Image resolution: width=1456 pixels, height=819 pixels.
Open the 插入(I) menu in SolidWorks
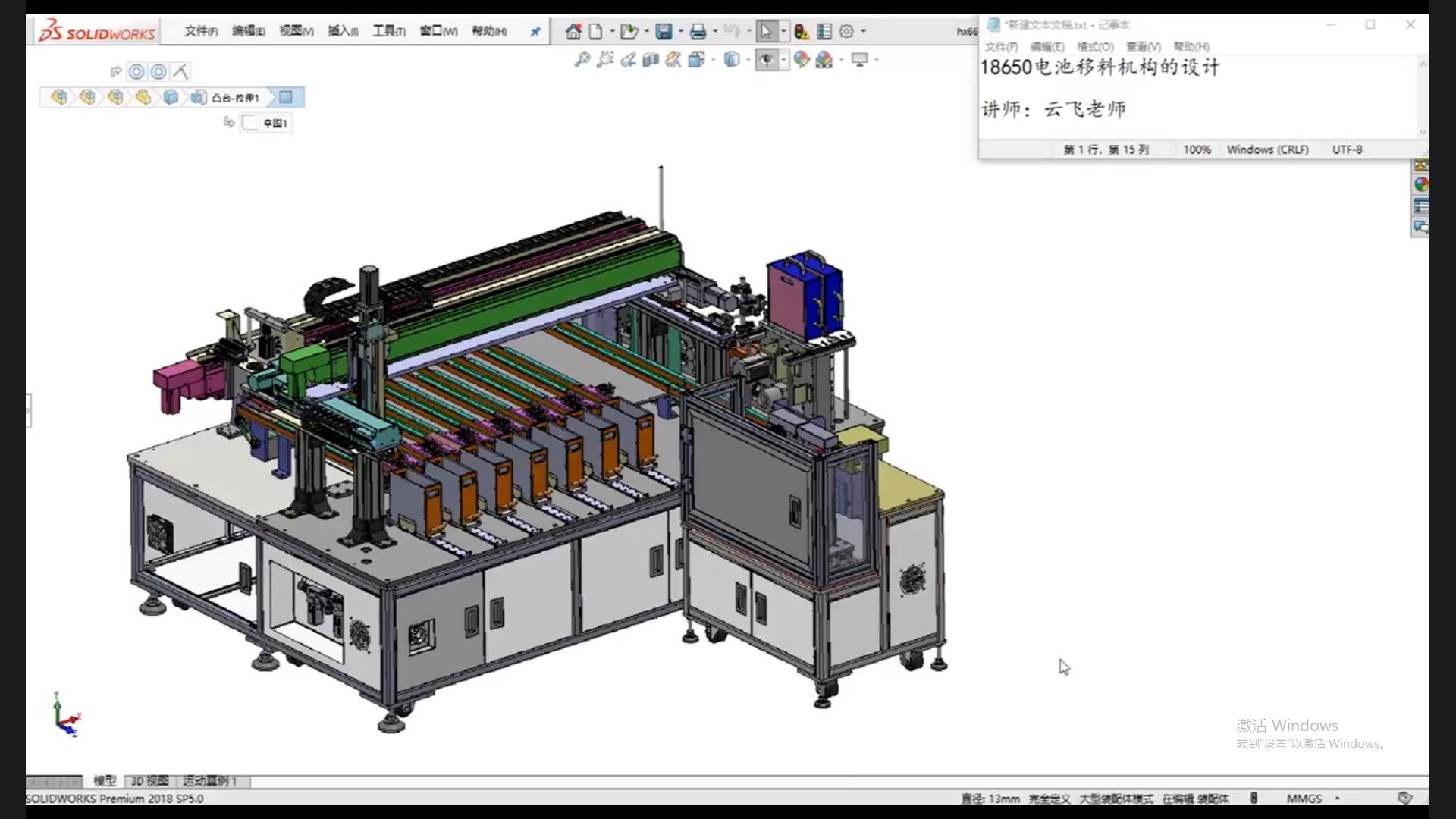[343, 31]
